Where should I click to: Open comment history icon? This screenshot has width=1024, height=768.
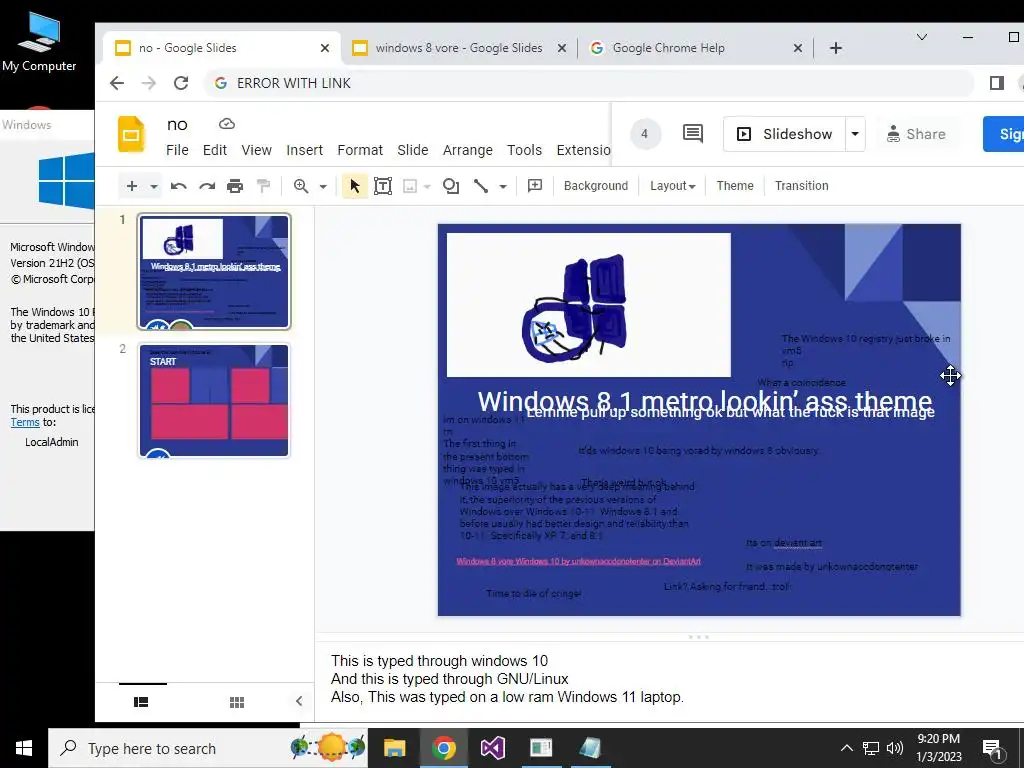click(x=693, y=134)
